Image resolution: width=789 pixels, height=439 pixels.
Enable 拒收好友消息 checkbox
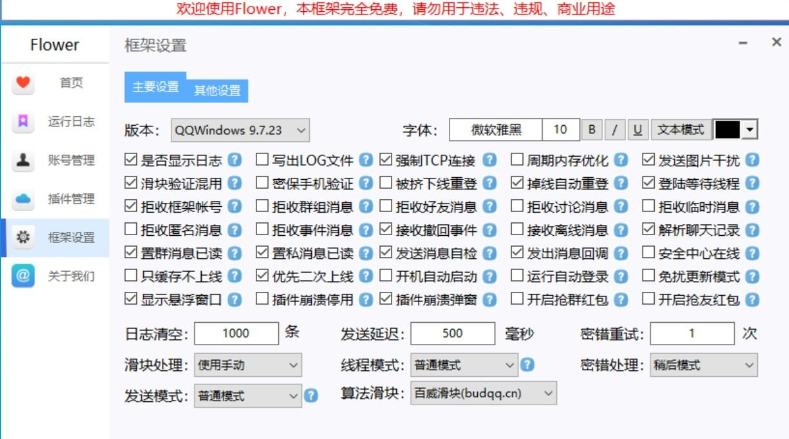[x=386, y=206]
